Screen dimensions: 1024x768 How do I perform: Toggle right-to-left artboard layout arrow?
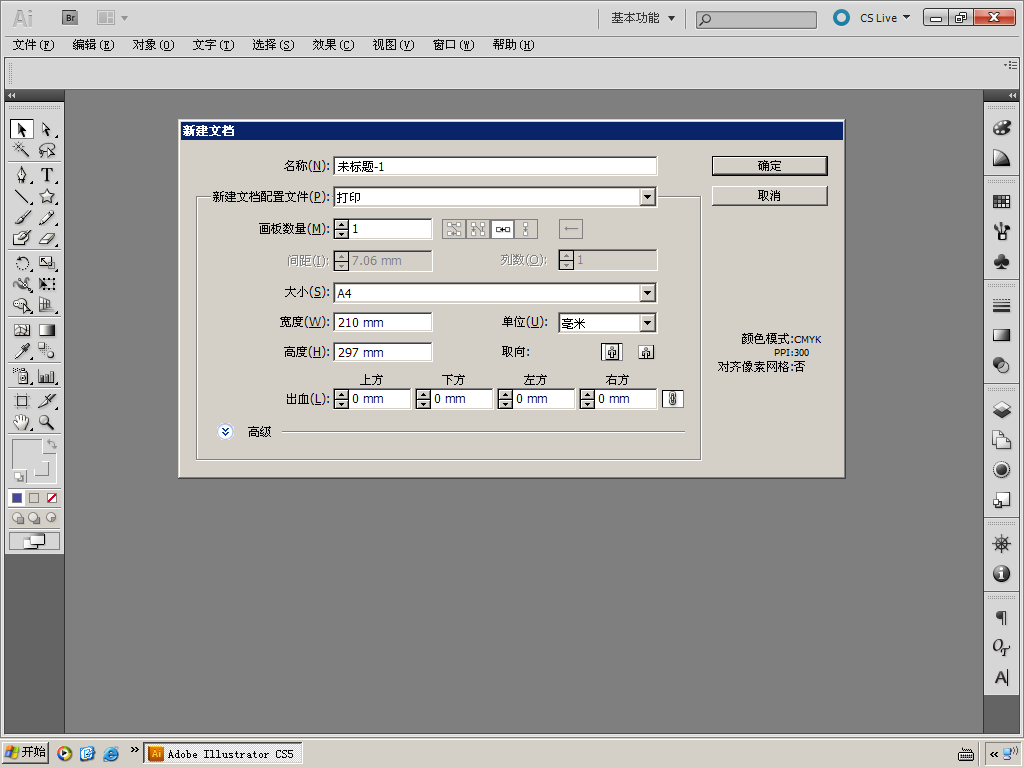pyautogui.click(x=571, y=229)
